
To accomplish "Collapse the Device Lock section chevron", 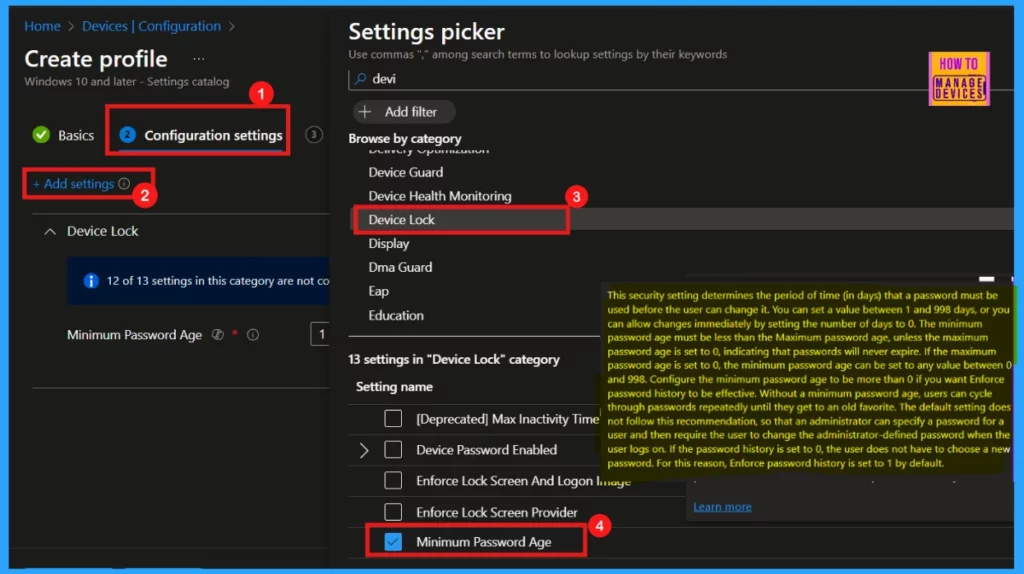I will click(x=50, y=231).
